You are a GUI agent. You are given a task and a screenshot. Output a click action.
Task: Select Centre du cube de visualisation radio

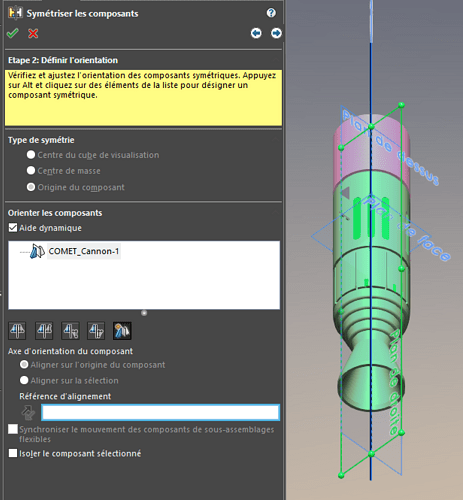(31, 155)
